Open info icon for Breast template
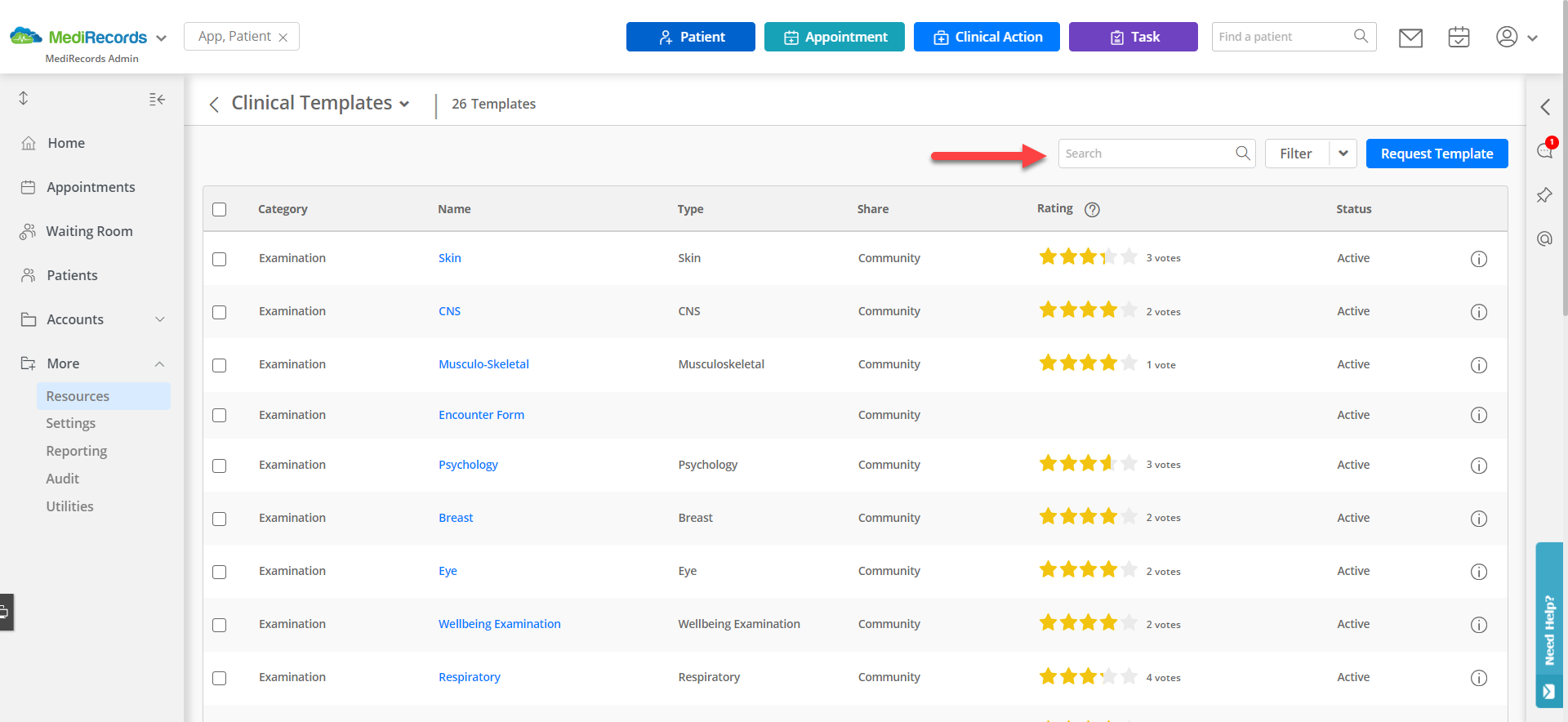 (x=1479, y=519)
